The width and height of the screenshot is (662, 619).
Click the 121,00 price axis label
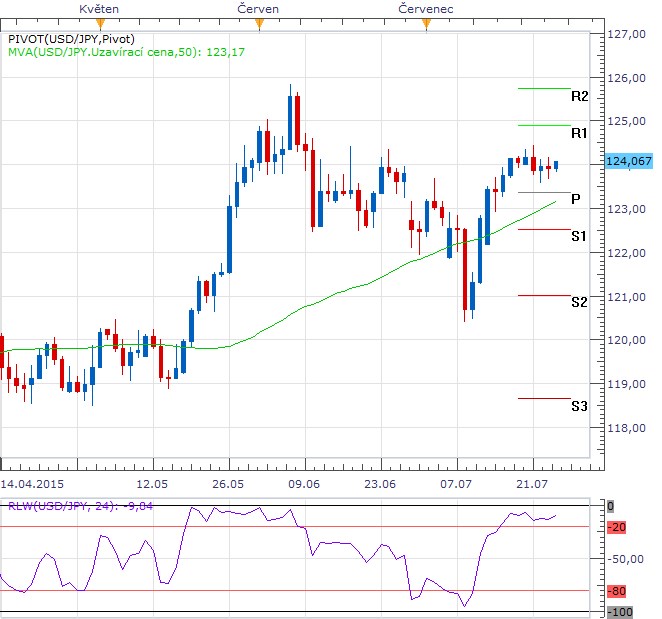[x=627, y=297]
